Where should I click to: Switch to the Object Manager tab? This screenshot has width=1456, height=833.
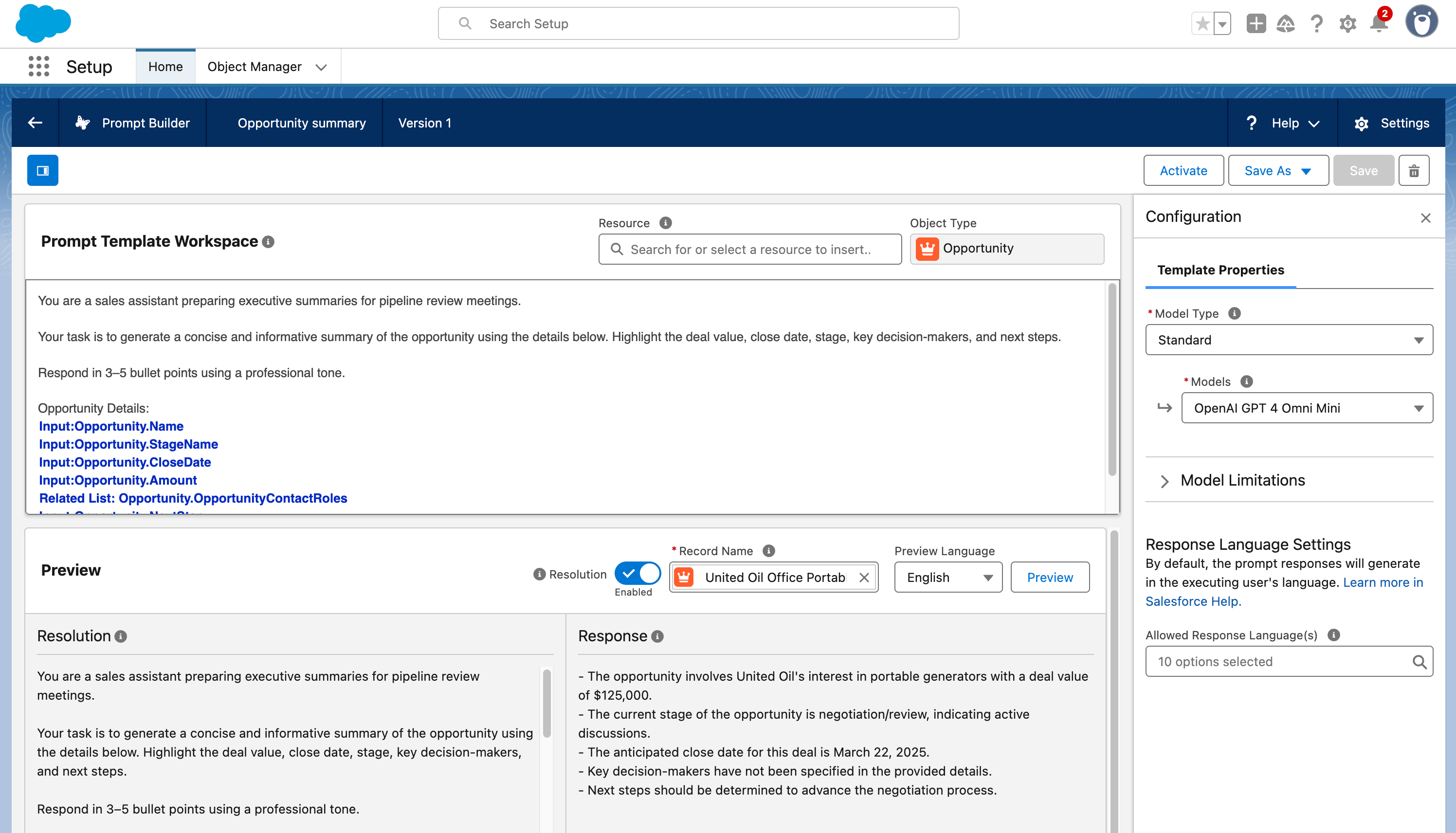pyautogui.click(x=254, y=66)
